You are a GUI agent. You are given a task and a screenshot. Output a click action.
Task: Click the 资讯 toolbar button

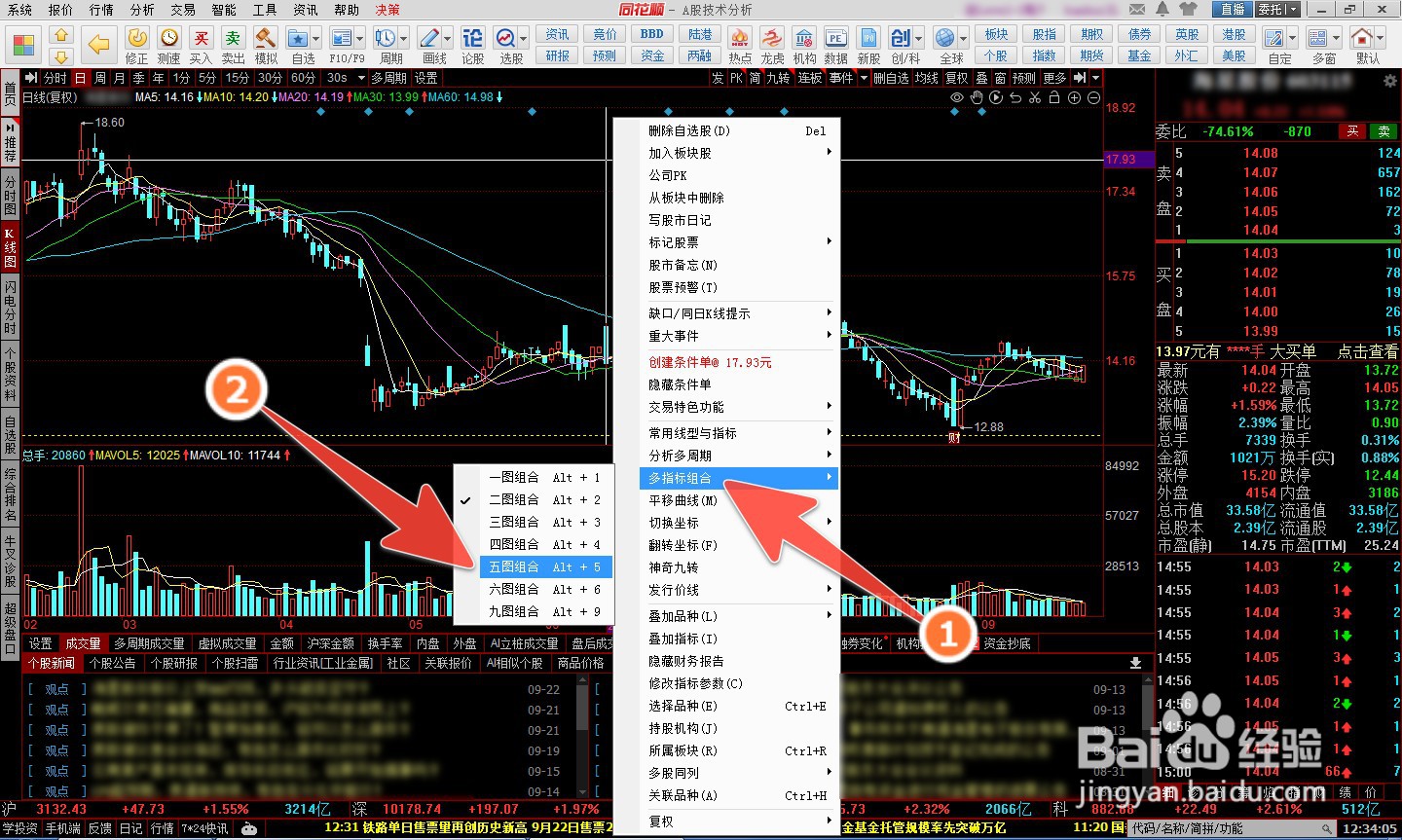(x=557, y=34)
